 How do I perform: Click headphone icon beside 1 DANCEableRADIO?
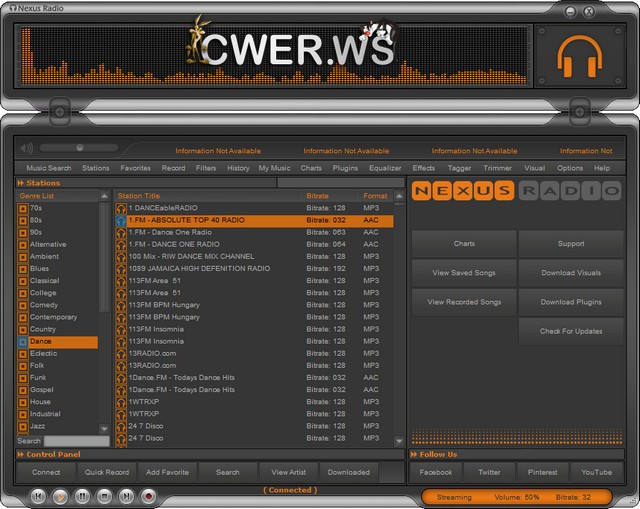click(x=121, y=208)
